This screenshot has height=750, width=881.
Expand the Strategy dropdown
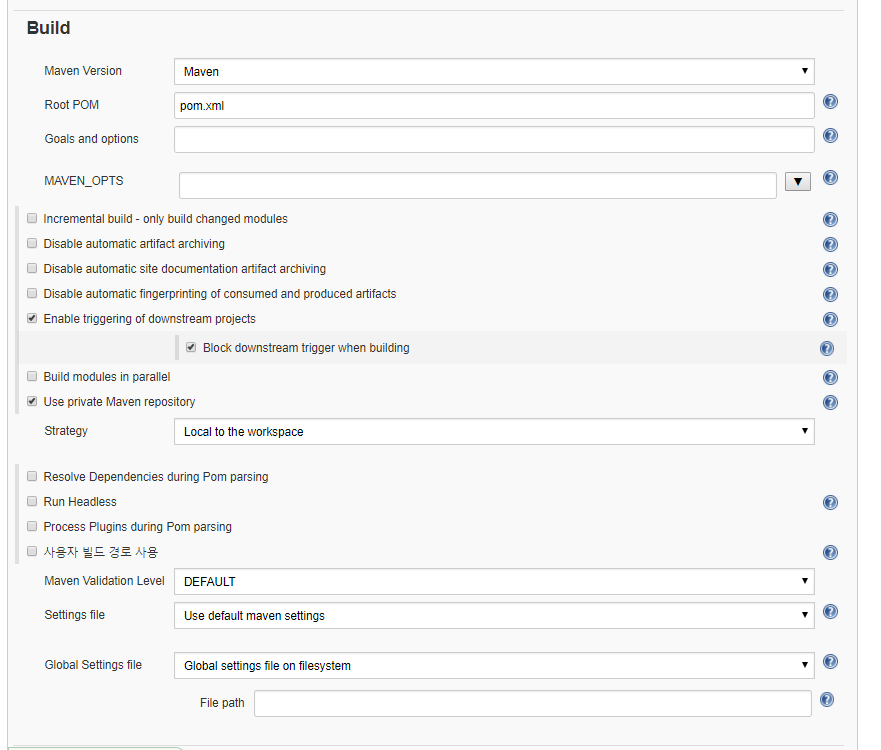(494, 432)
